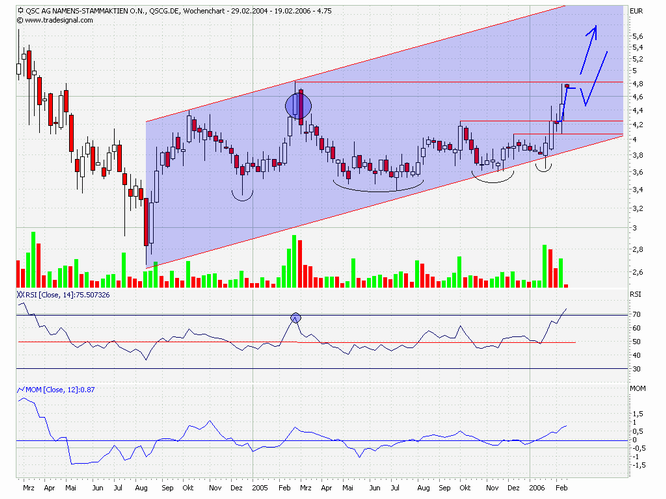Click the RSI indicator icon beside its label
666x499 pixels.
tap(21, 294)
